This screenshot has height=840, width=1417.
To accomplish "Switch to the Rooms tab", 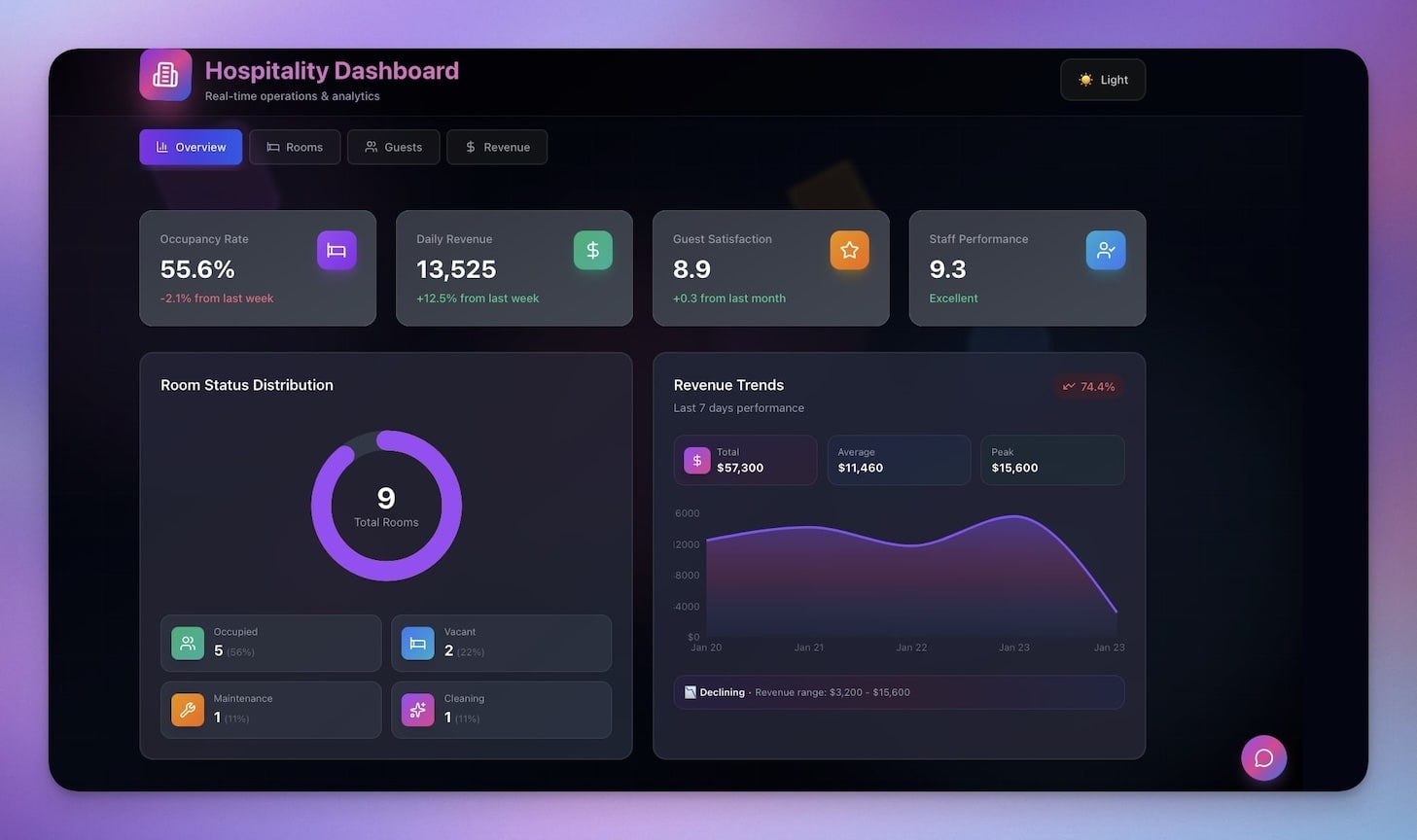I will click(295, 147).
